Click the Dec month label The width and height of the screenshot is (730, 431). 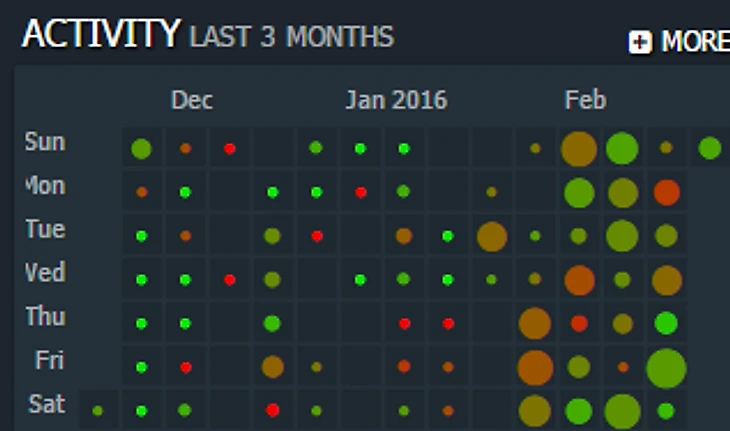[192, 100]
